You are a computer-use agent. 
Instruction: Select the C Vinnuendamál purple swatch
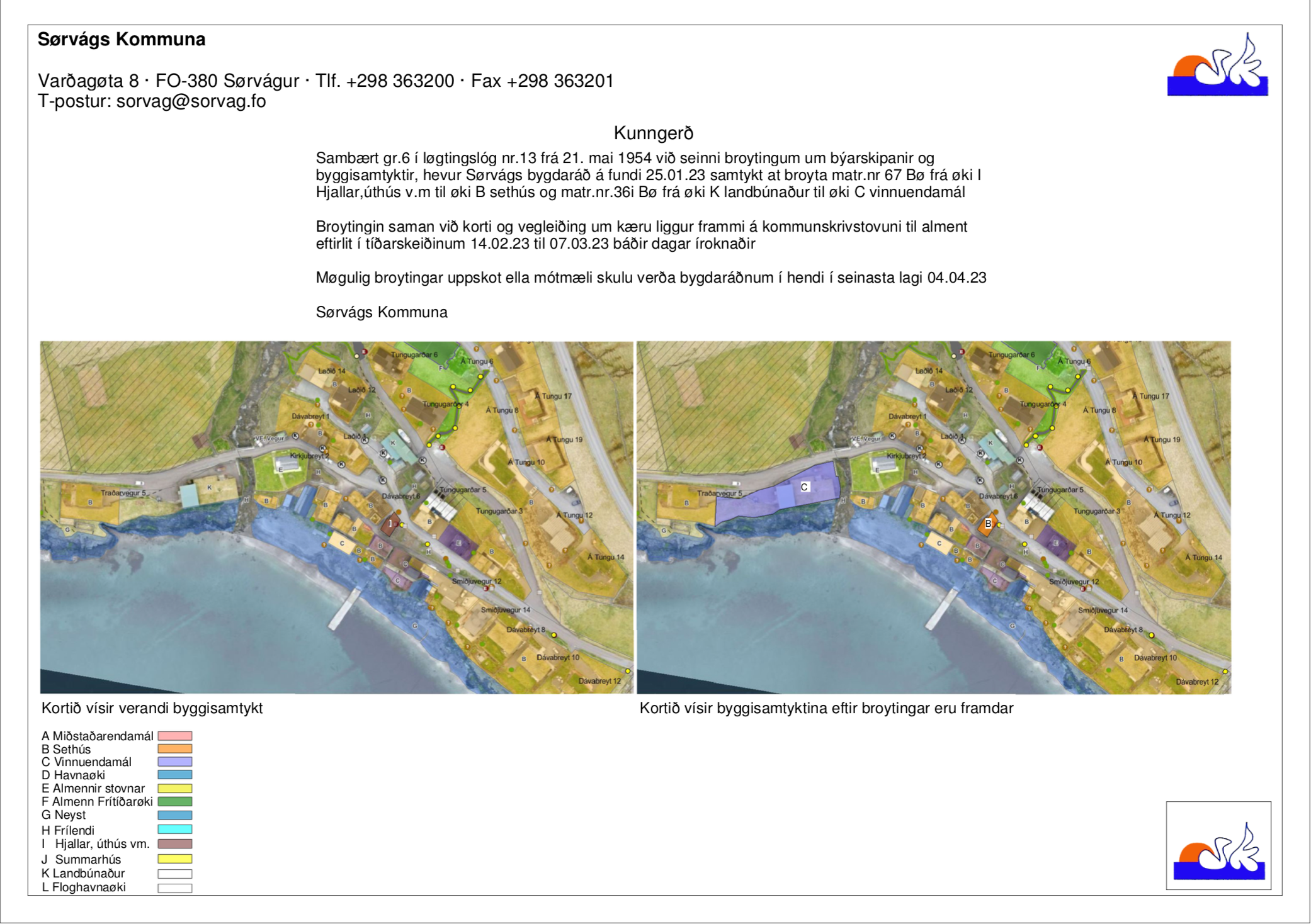(175, 762)
